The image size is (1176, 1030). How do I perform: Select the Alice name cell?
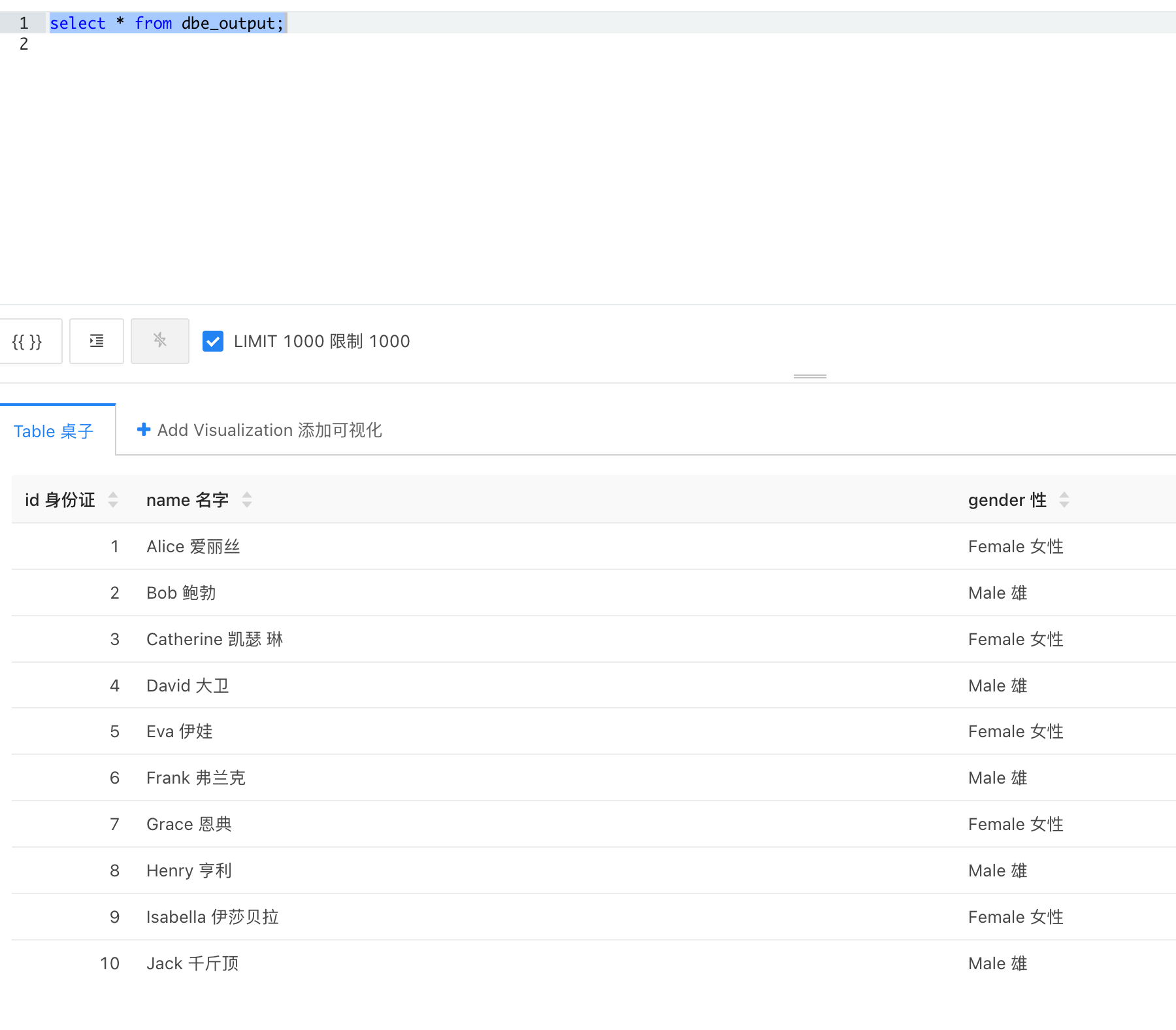pos(193,546)
